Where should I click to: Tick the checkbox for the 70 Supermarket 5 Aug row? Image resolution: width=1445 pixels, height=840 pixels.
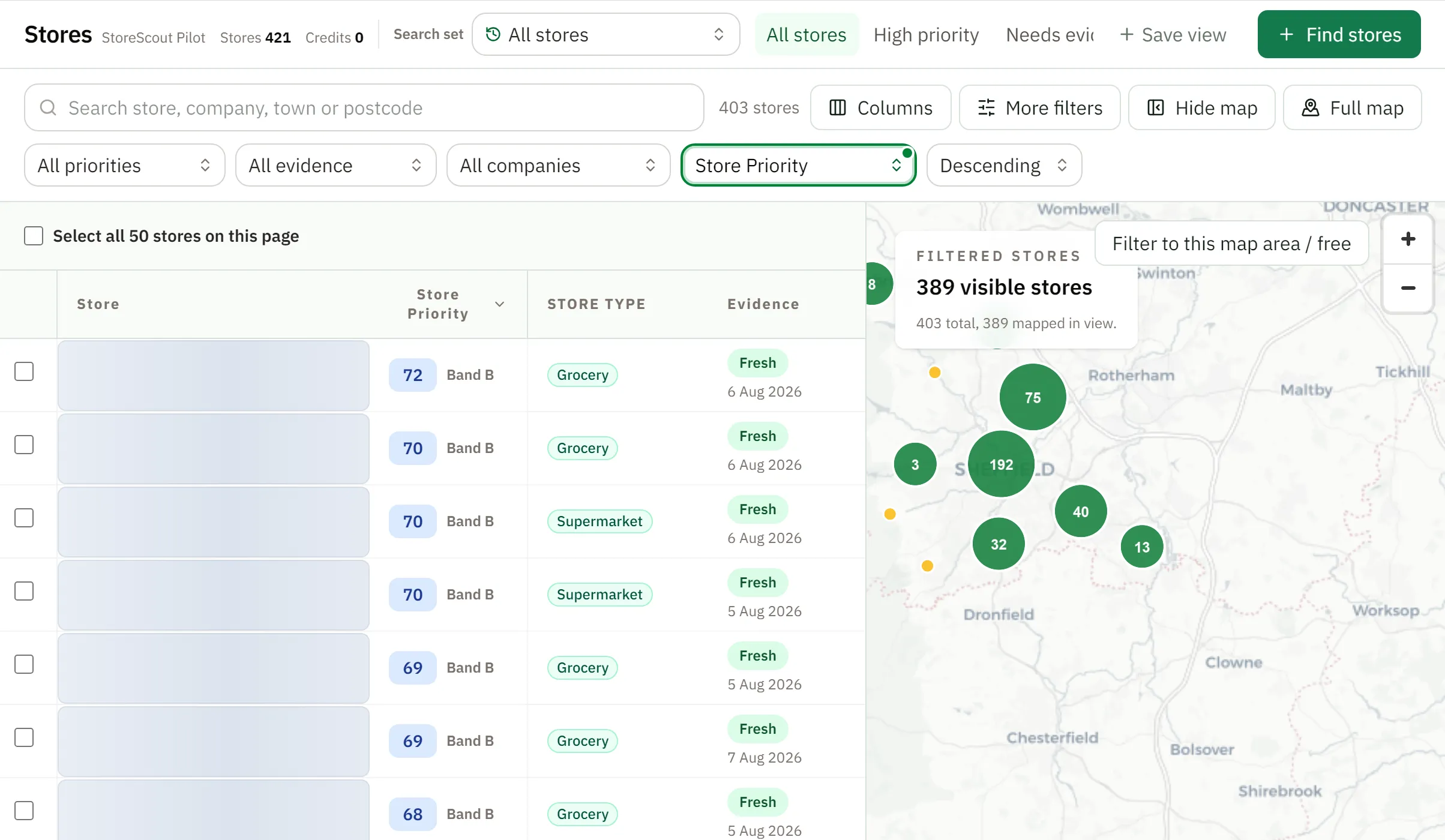24,591
